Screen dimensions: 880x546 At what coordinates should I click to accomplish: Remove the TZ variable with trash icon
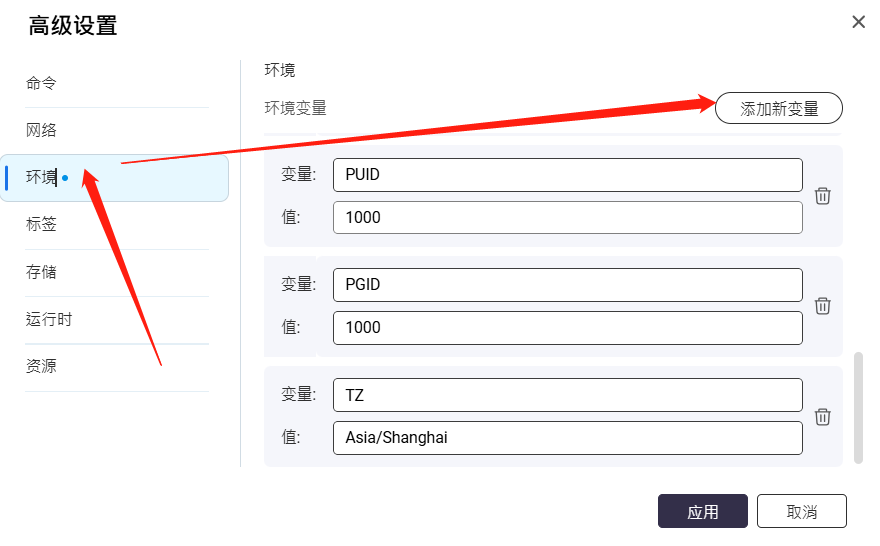(822, 417)
